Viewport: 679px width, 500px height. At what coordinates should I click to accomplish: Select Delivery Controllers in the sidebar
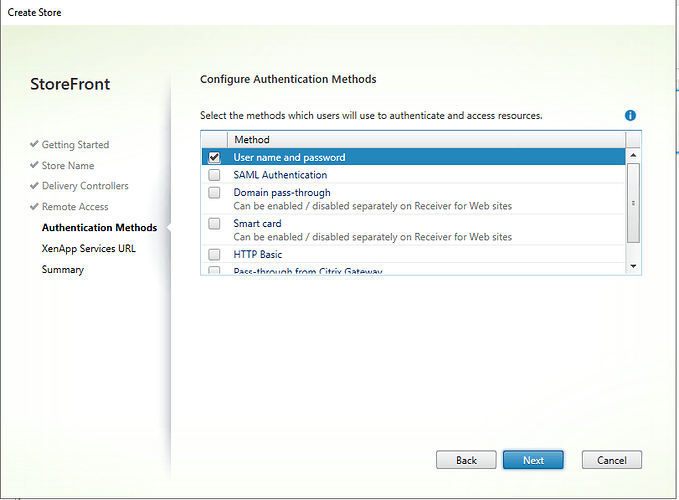point(85,186)
